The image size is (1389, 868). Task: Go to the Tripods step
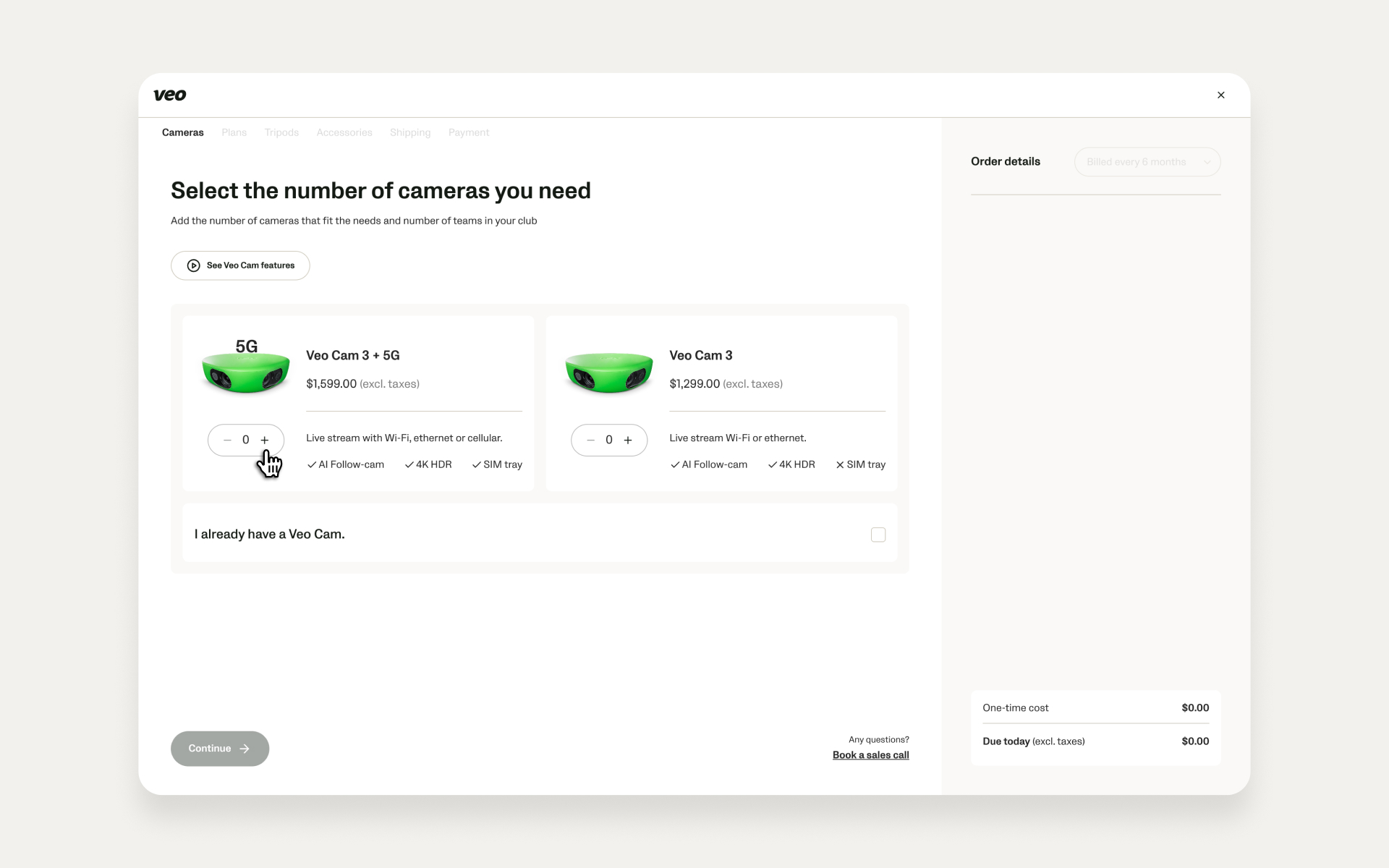(x=281, y=132)
